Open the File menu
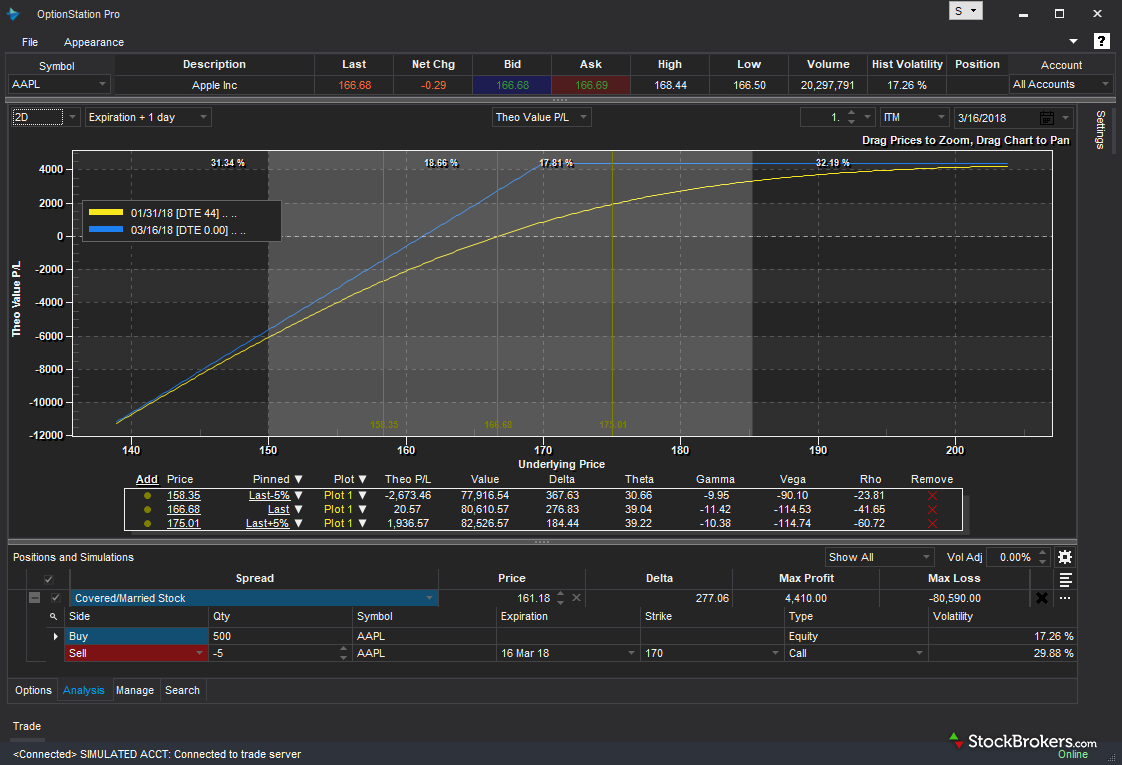The image size is (1122, 765). tap(30, 42)
